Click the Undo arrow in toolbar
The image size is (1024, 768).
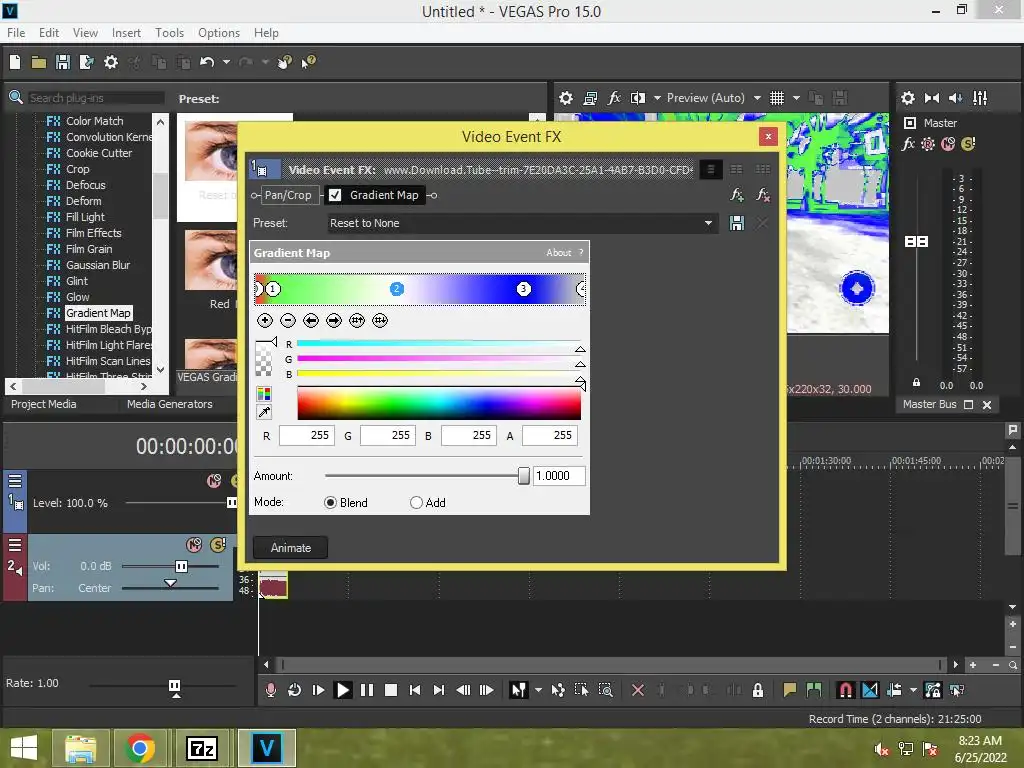(x=207, y=62)
